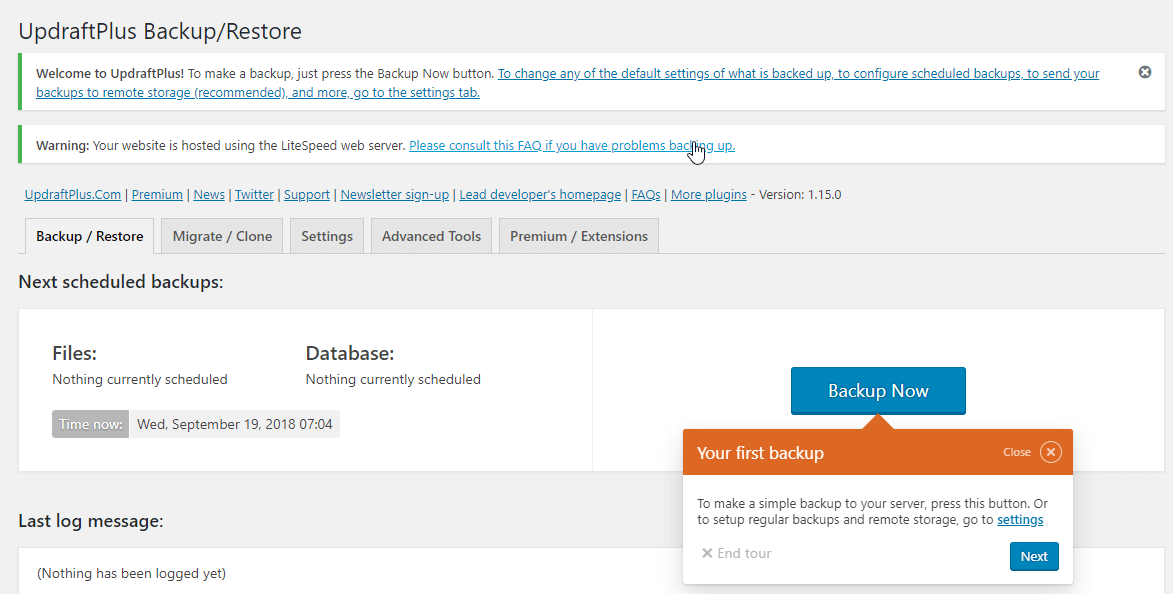Follow UpdraftPlus on Twitter
Image resolution: width=1173 pixels, height=594 pixels.
tap(254, 194)
